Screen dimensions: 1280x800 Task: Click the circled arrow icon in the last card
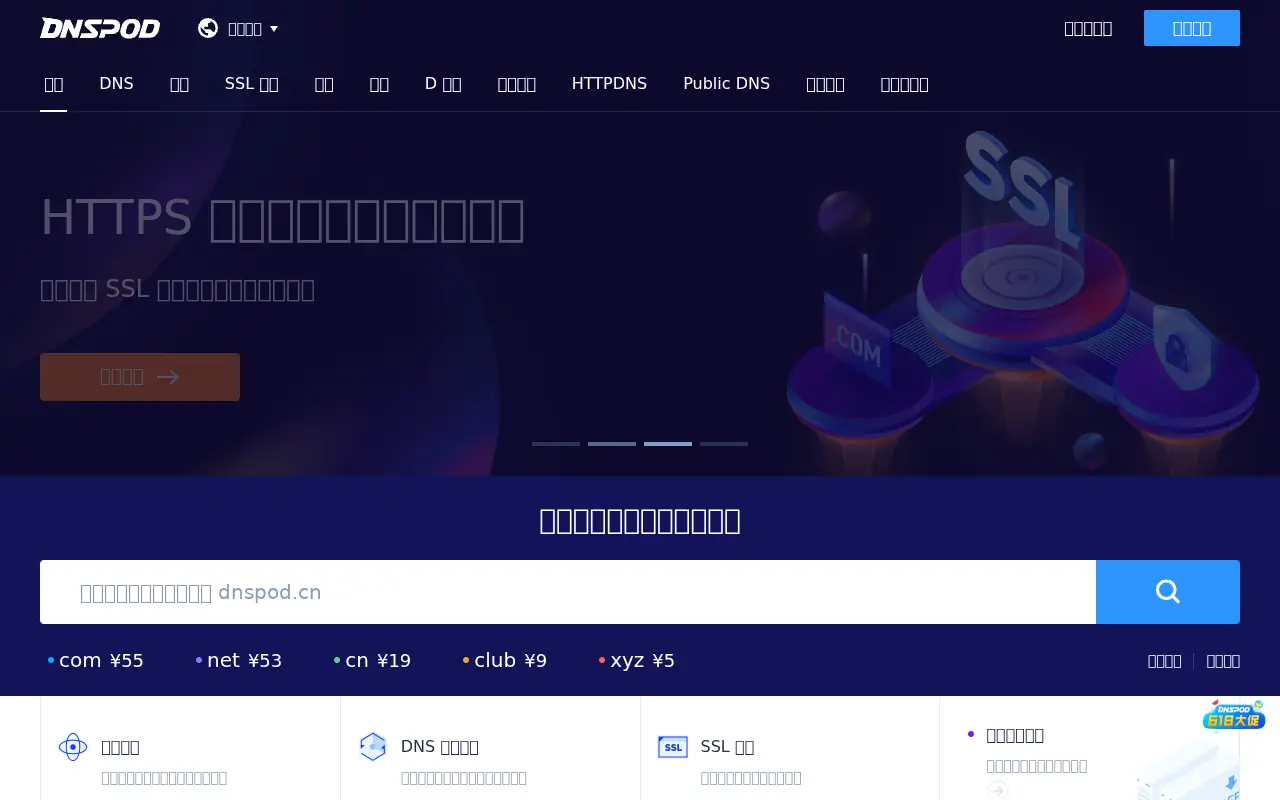[x=997, y=790]
